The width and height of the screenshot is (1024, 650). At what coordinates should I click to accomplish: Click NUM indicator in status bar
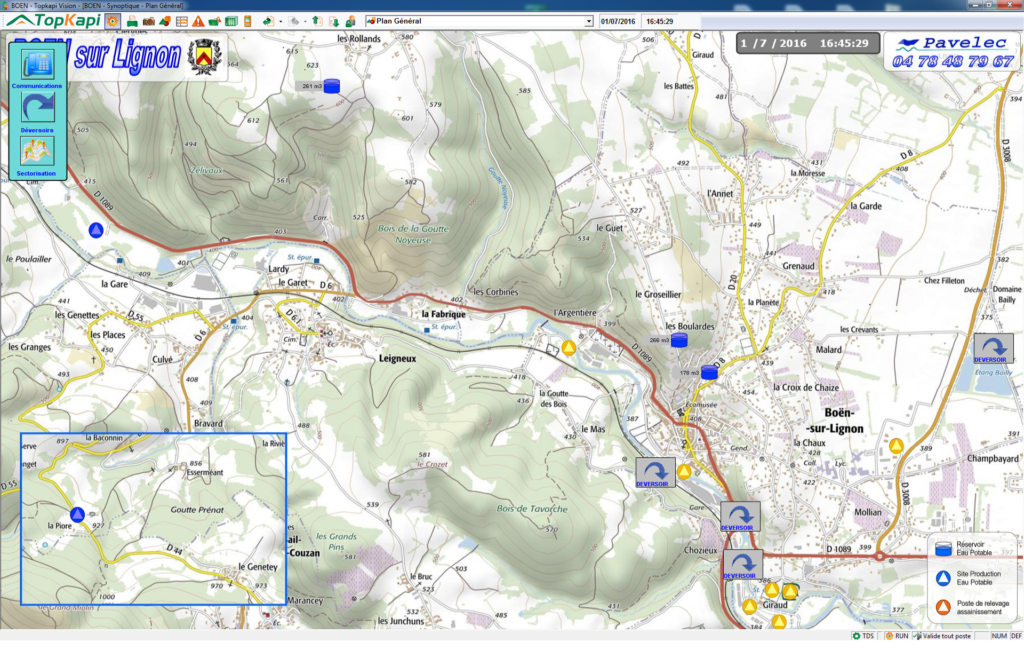(x=999, y=636)
